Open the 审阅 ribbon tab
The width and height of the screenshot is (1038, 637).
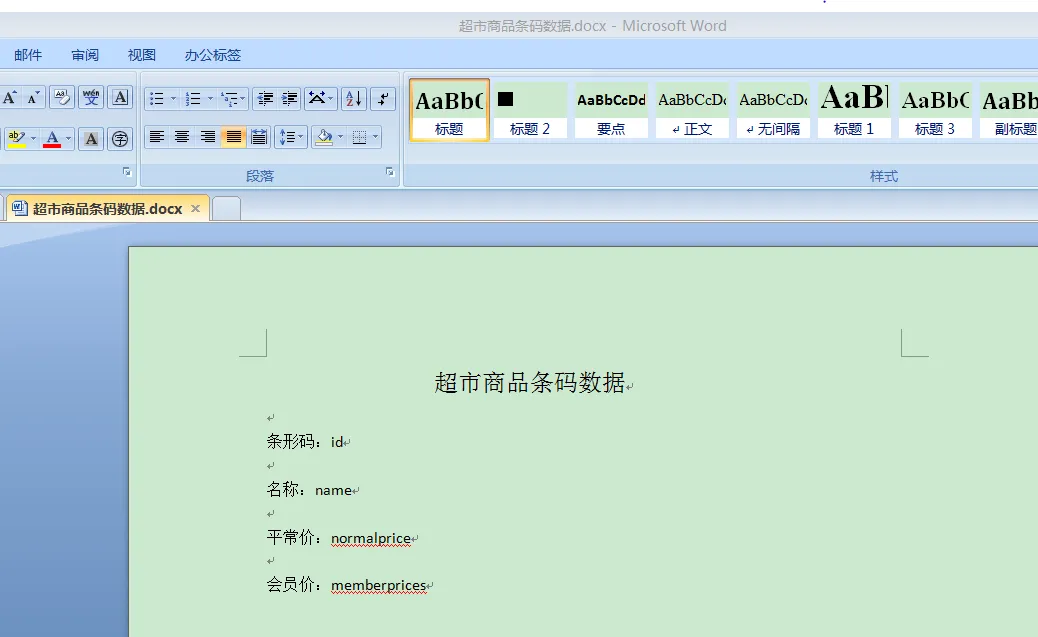(85, 55)
